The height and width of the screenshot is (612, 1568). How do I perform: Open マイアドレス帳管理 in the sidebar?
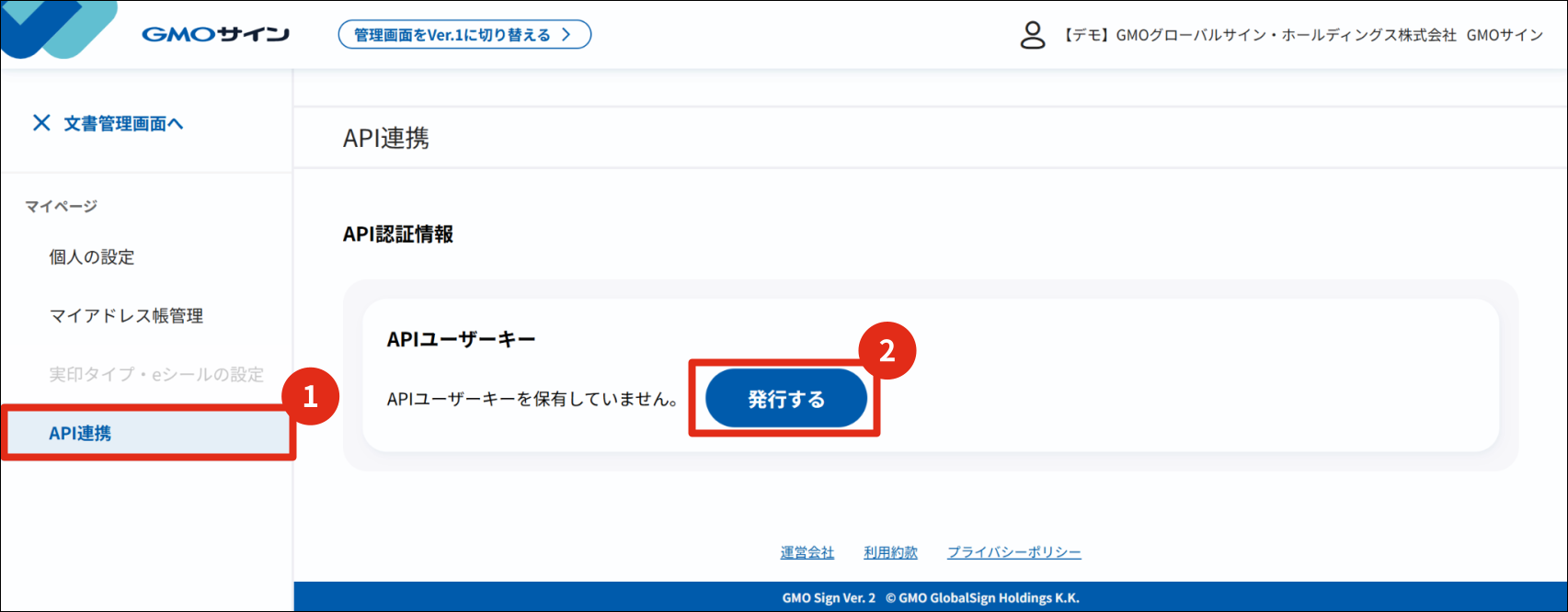(126, 316)
